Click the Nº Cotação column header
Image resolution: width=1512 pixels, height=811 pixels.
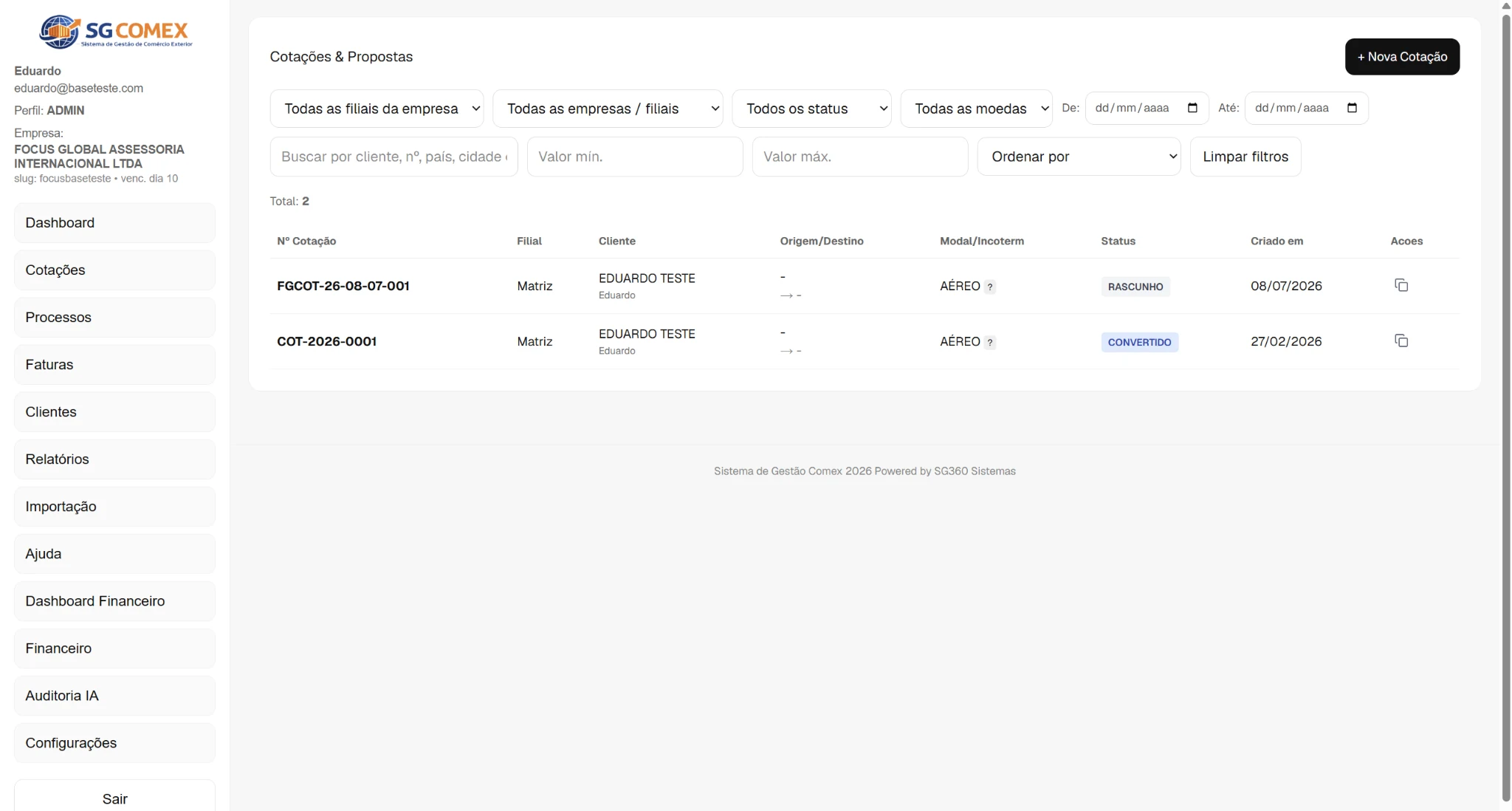tap(306, 241)
